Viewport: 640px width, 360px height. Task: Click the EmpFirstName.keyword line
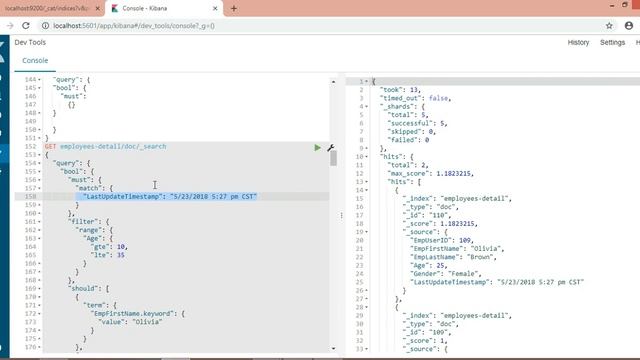[138, 313]
